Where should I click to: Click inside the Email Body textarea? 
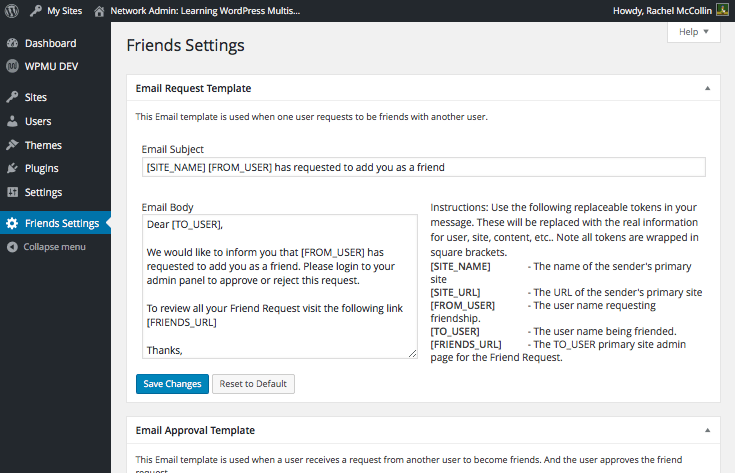279,286
